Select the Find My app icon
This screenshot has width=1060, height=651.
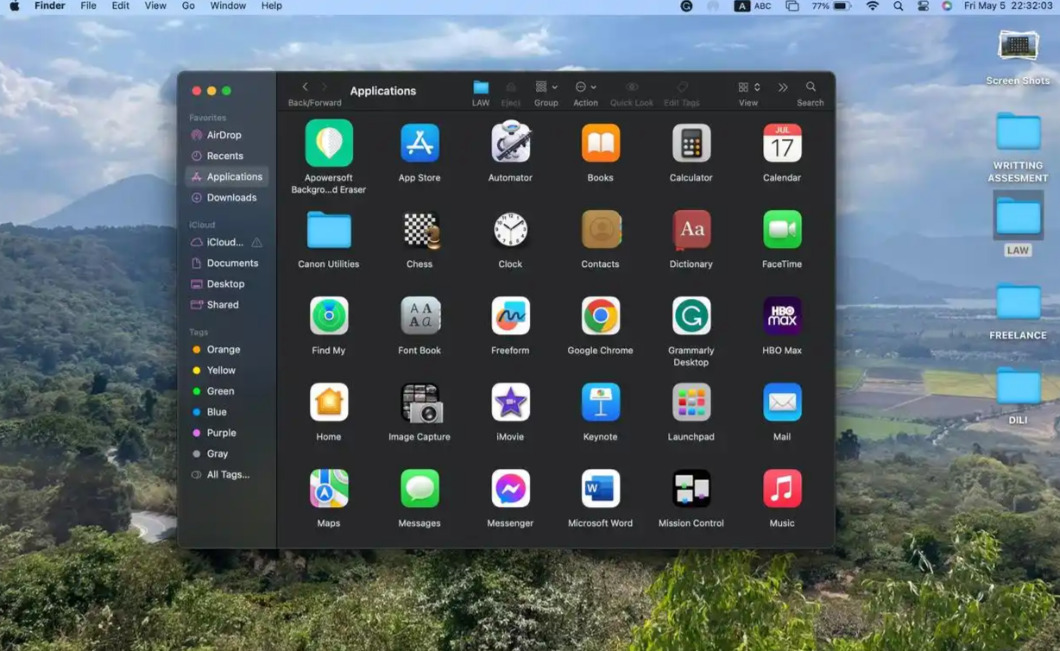click(329, 316)
